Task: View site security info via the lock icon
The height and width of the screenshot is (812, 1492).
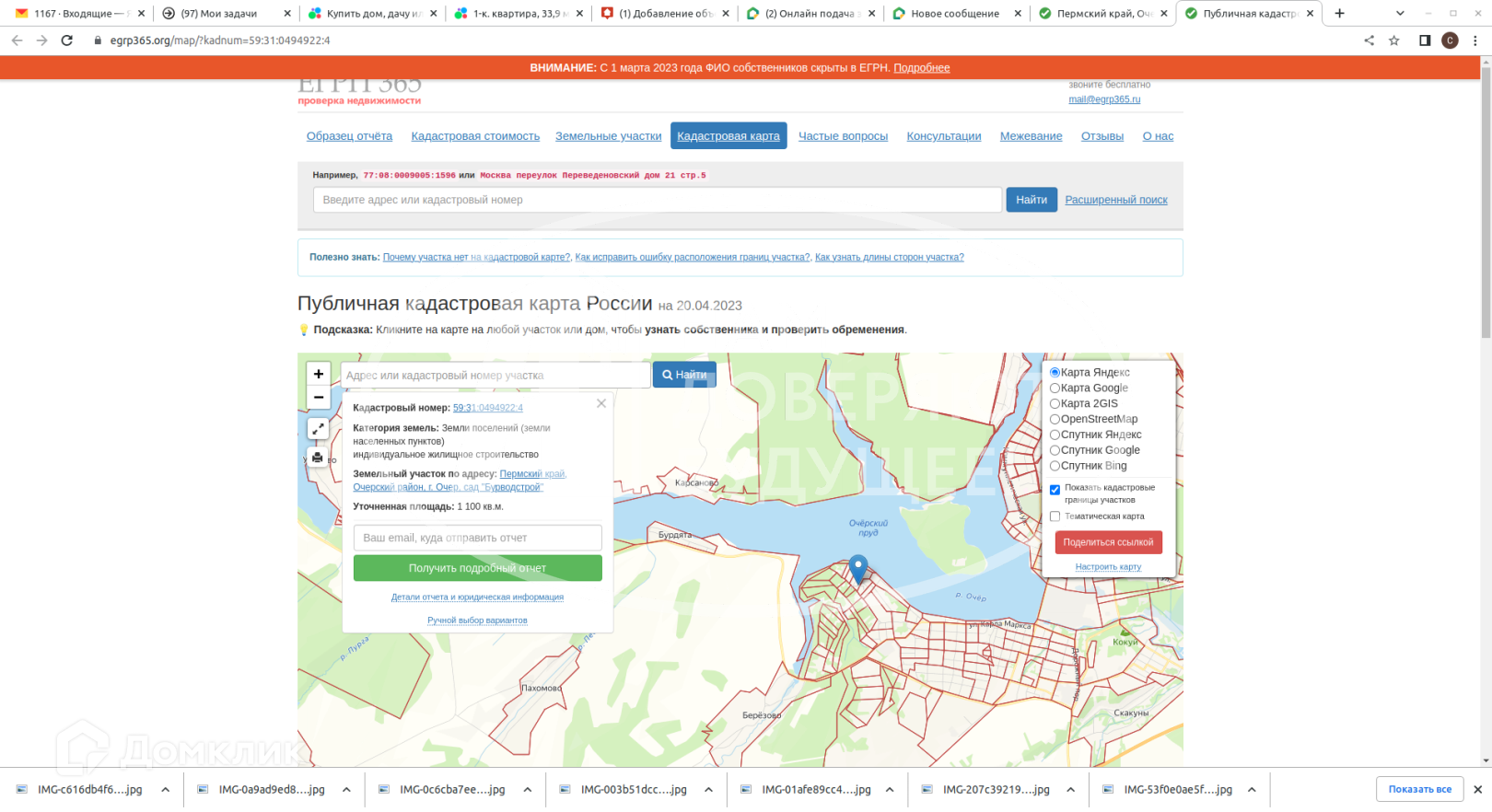Action: coord(99,41)
